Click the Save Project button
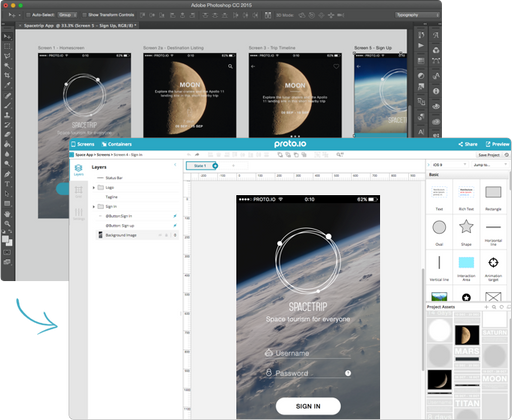The image size is (512, 420). (x=489, y=155)
